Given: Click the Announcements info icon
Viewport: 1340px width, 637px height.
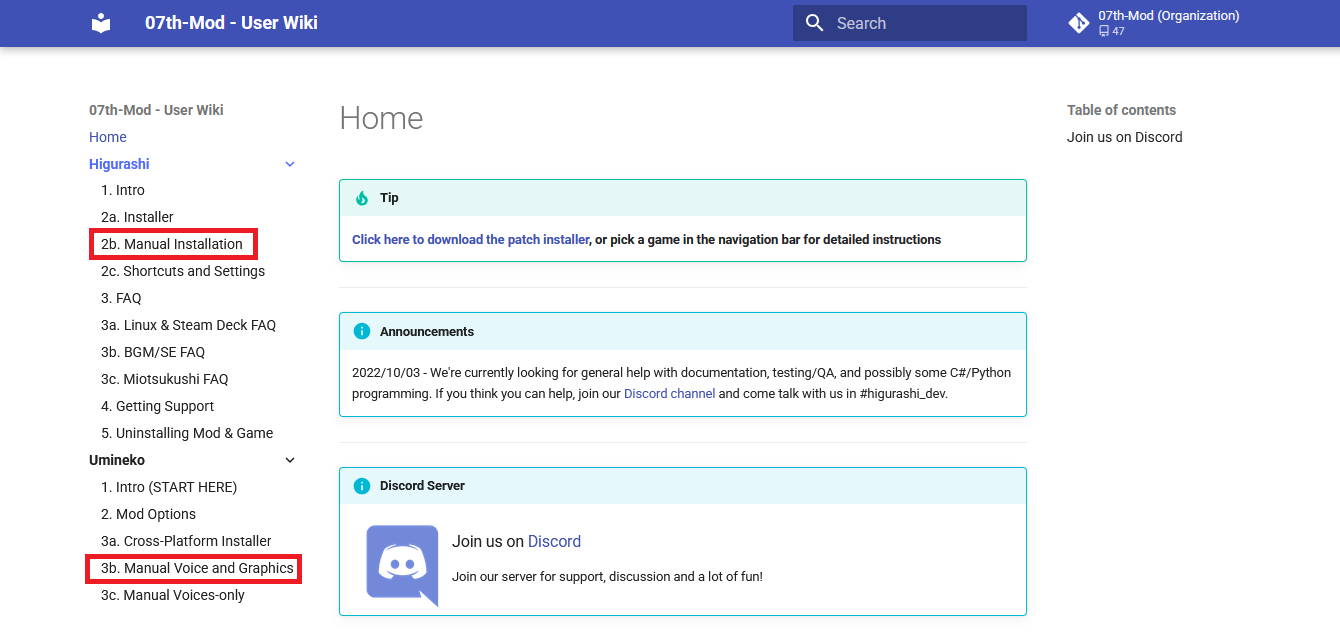Looking at the screenshot, I should coord(362,331).
